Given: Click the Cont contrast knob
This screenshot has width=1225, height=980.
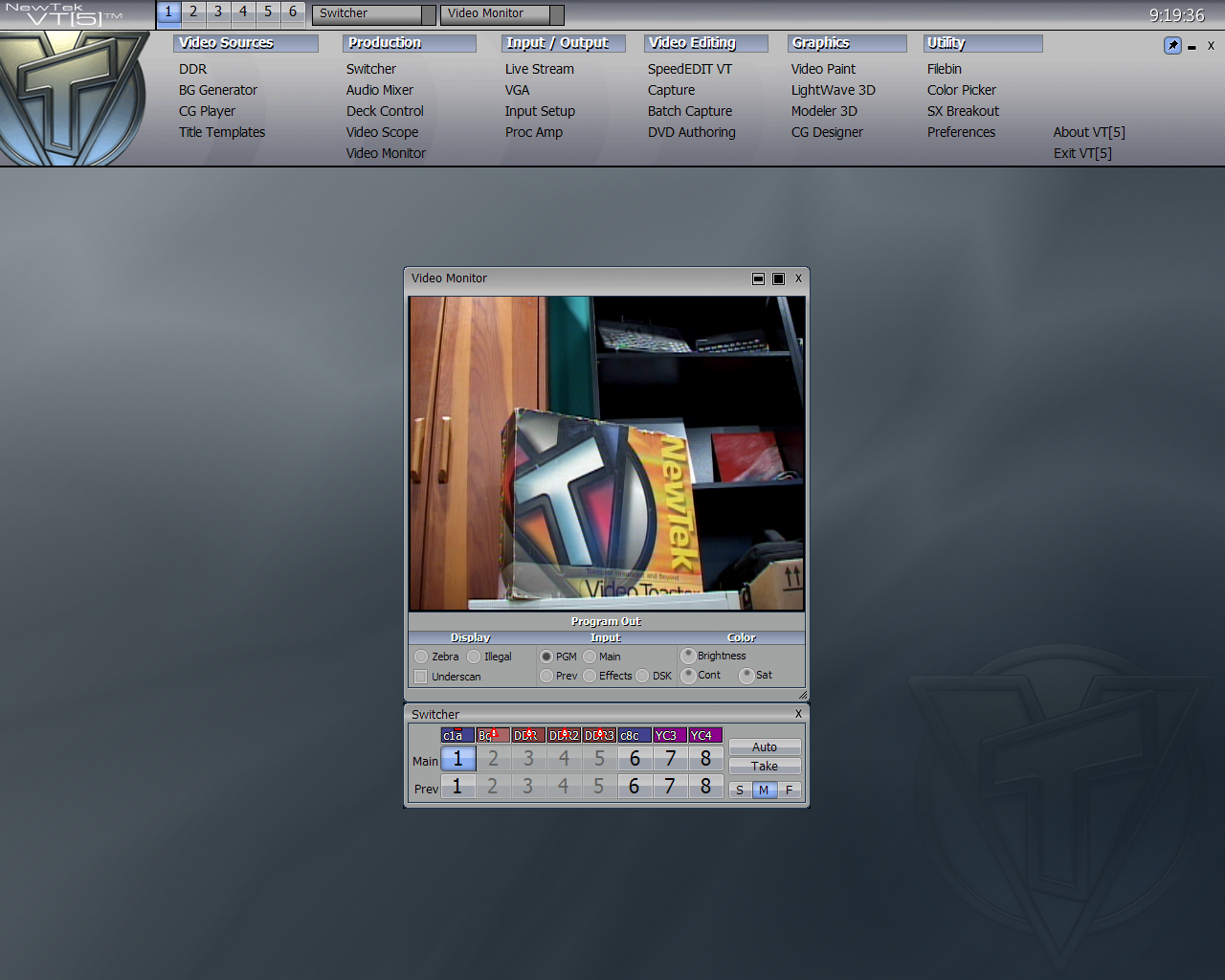Looking at the screenshot, I should (688, 675).
